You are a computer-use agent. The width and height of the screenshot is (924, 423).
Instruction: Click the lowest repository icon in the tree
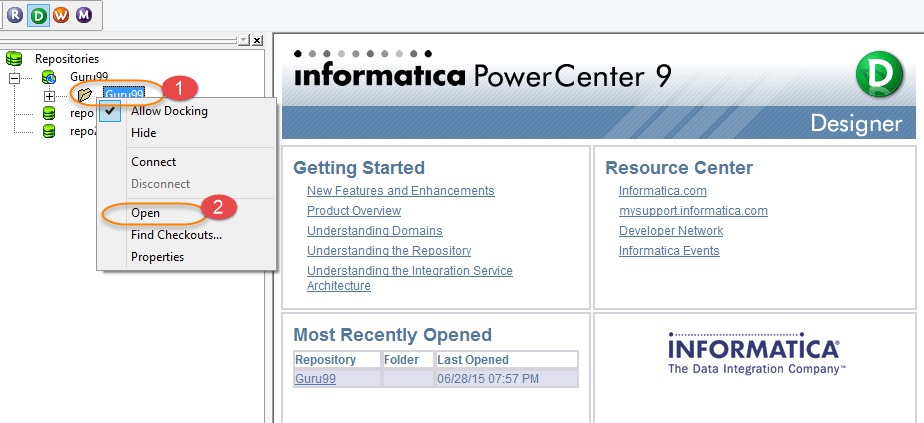pos(49,131)
